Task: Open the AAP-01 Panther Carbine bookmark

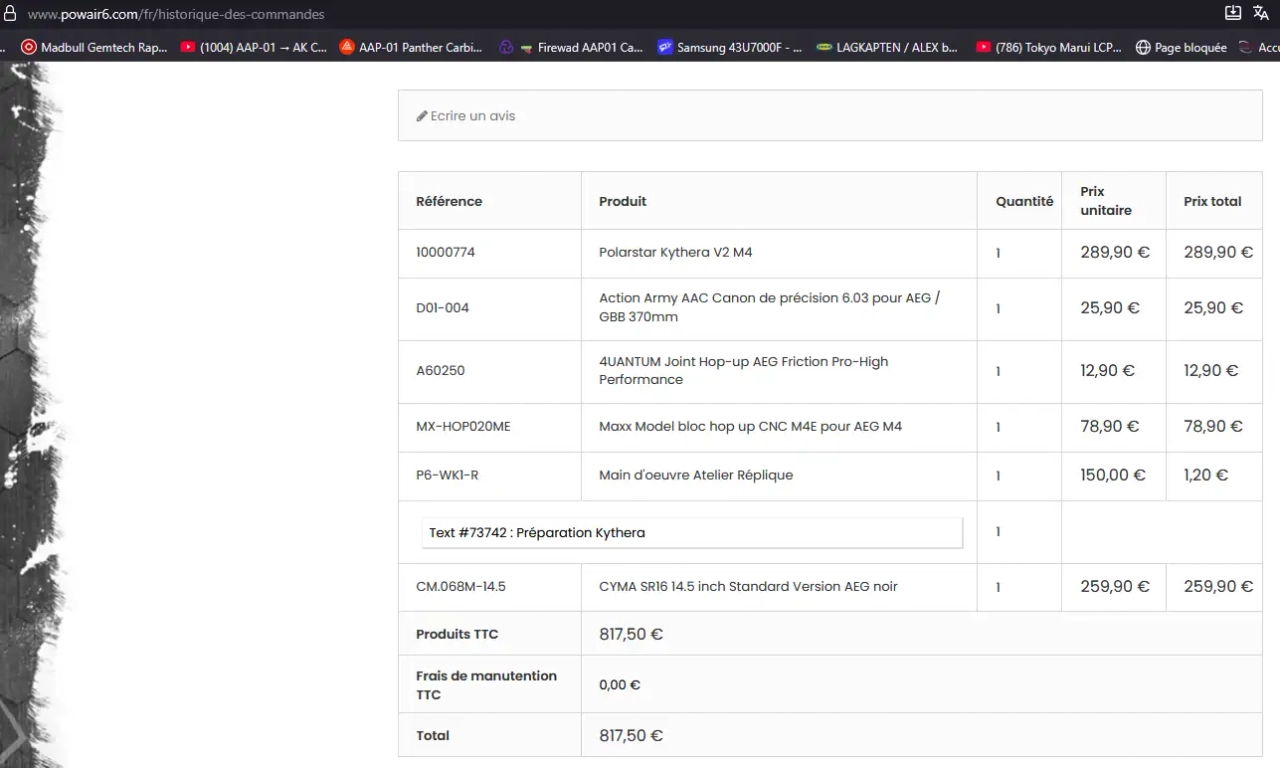Action: [410, 47]
